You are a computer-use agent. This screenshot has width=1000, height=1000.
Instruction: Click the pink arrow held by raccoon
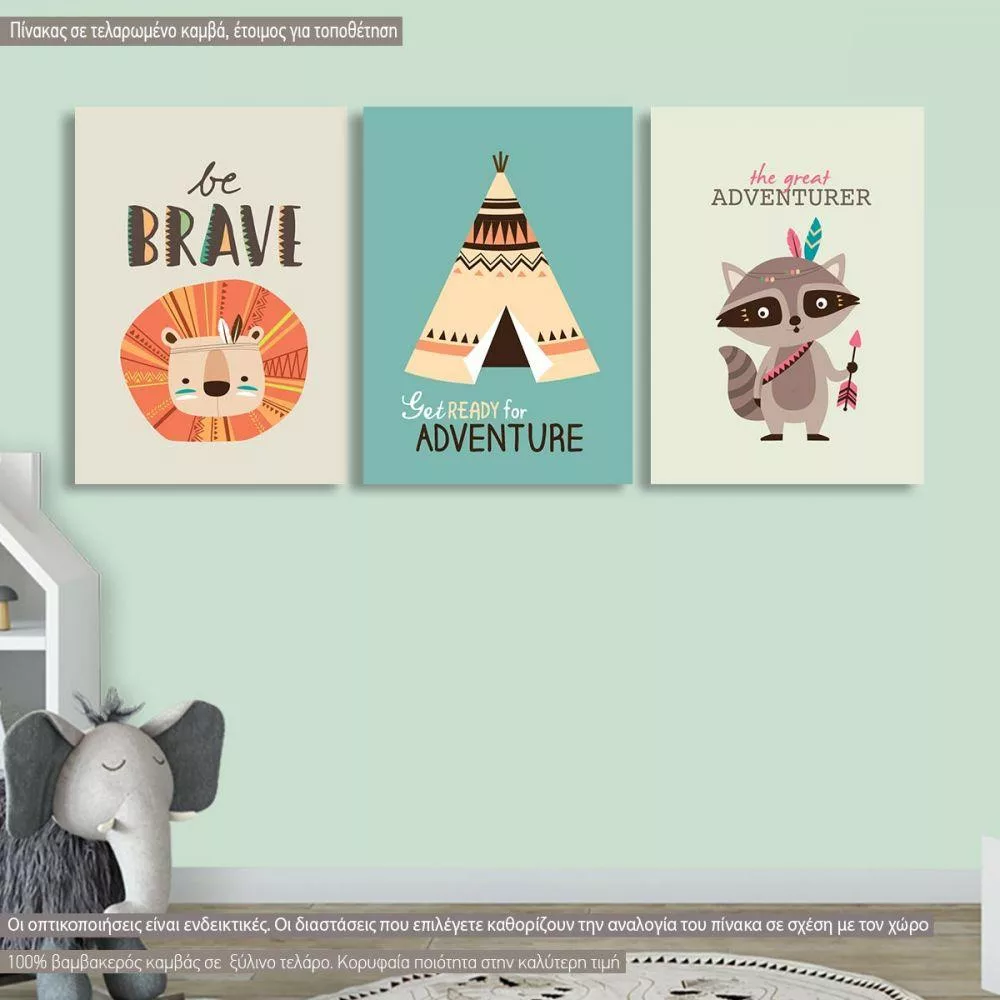tap(851, 371)
